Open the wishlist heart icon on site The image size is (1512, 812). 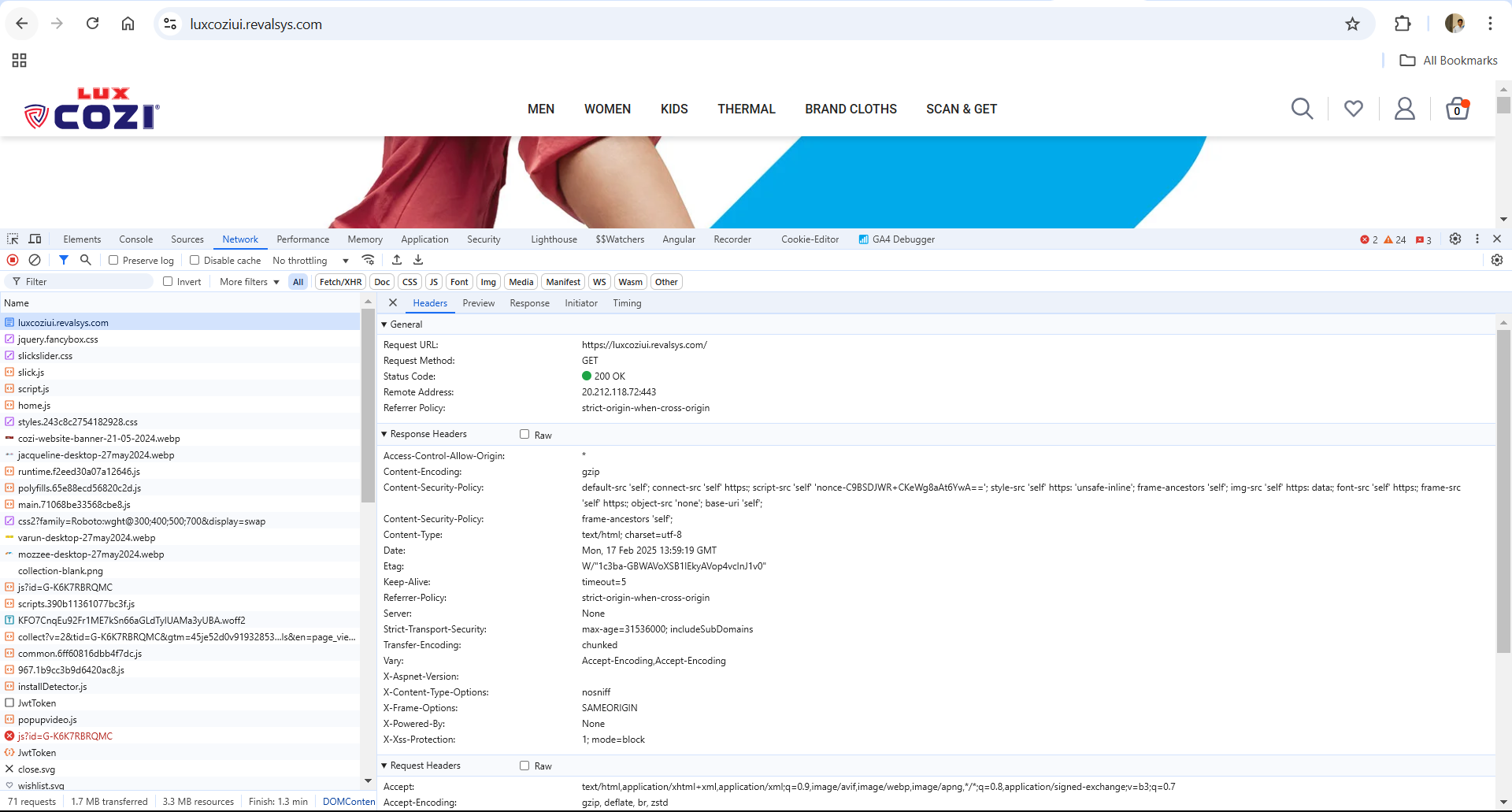pos(1353,109)
